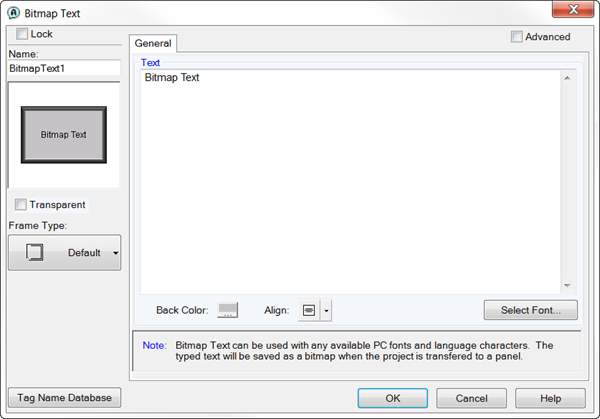The width and height of the screenshot is (600, 419).
Task: Open the Tag Name Database
Action: [65, 398]
